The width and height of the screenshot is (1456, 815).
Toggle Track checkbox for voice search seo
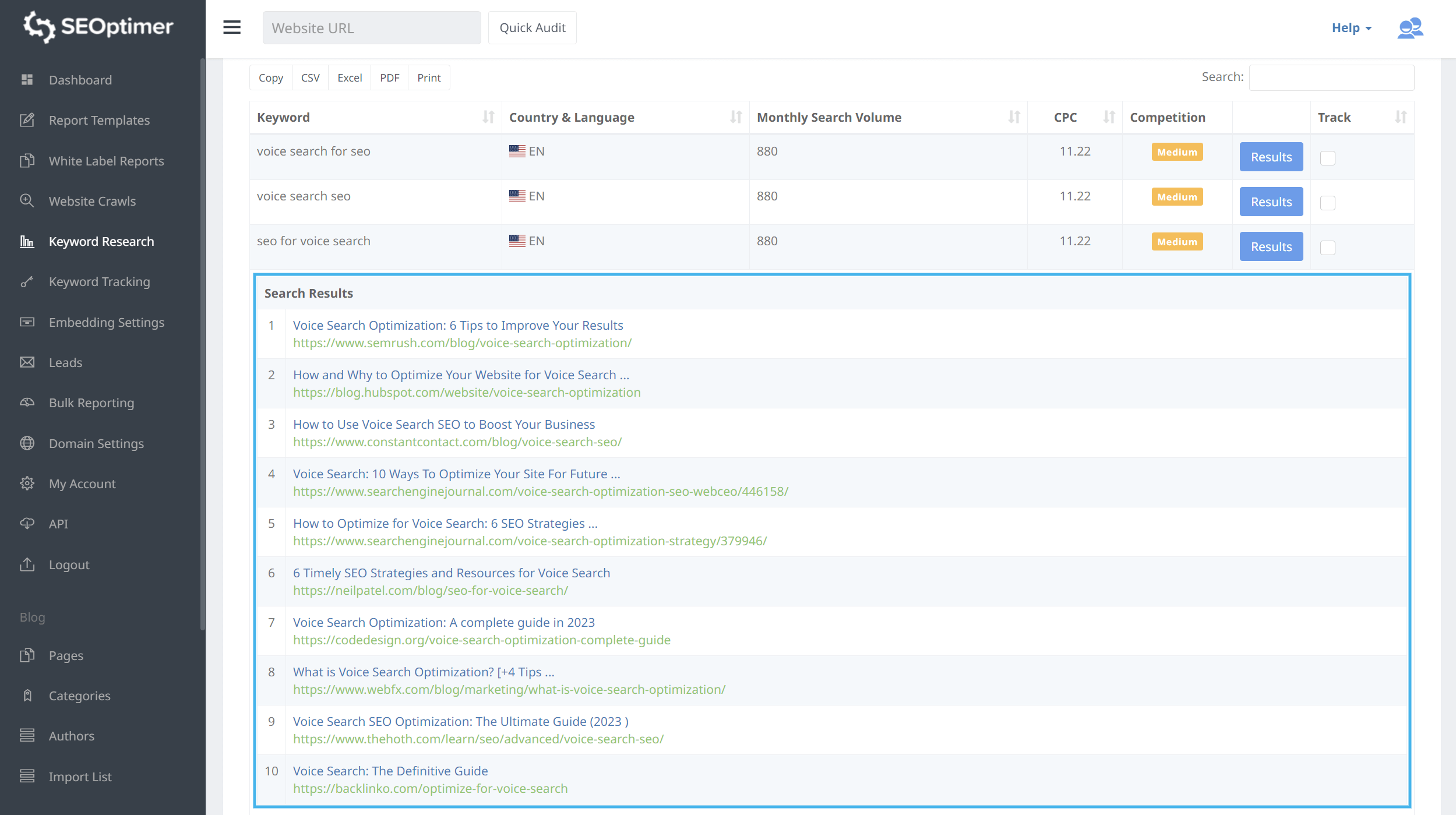1328,202
